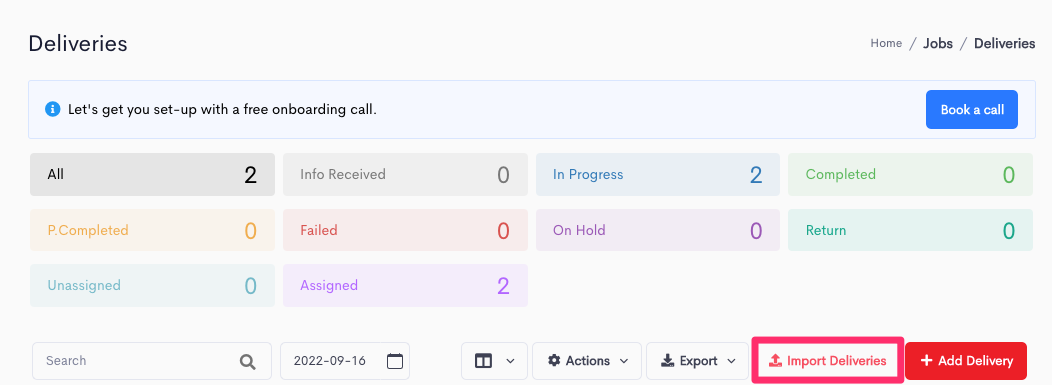The height and width of the screenshot is (385, 1052).
Task: Open the calendar date picker icon
Action: [x=395, y=361]
